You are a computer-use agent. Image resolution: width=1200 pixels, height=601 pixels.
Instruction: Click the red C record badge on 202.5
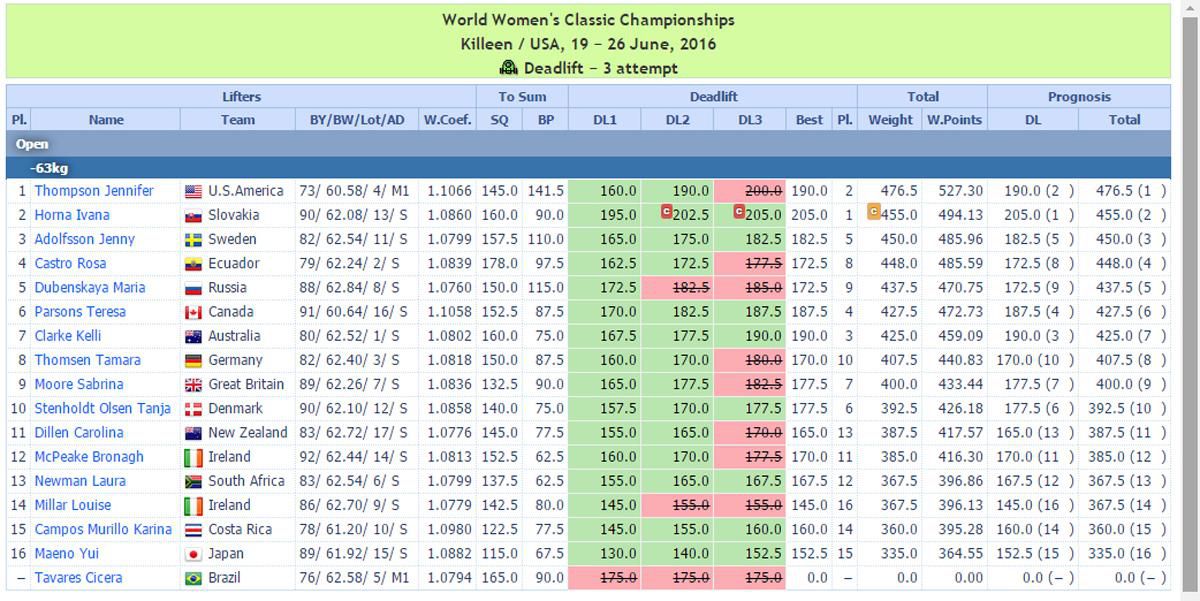pyautogui.click(x=666, y=212)
